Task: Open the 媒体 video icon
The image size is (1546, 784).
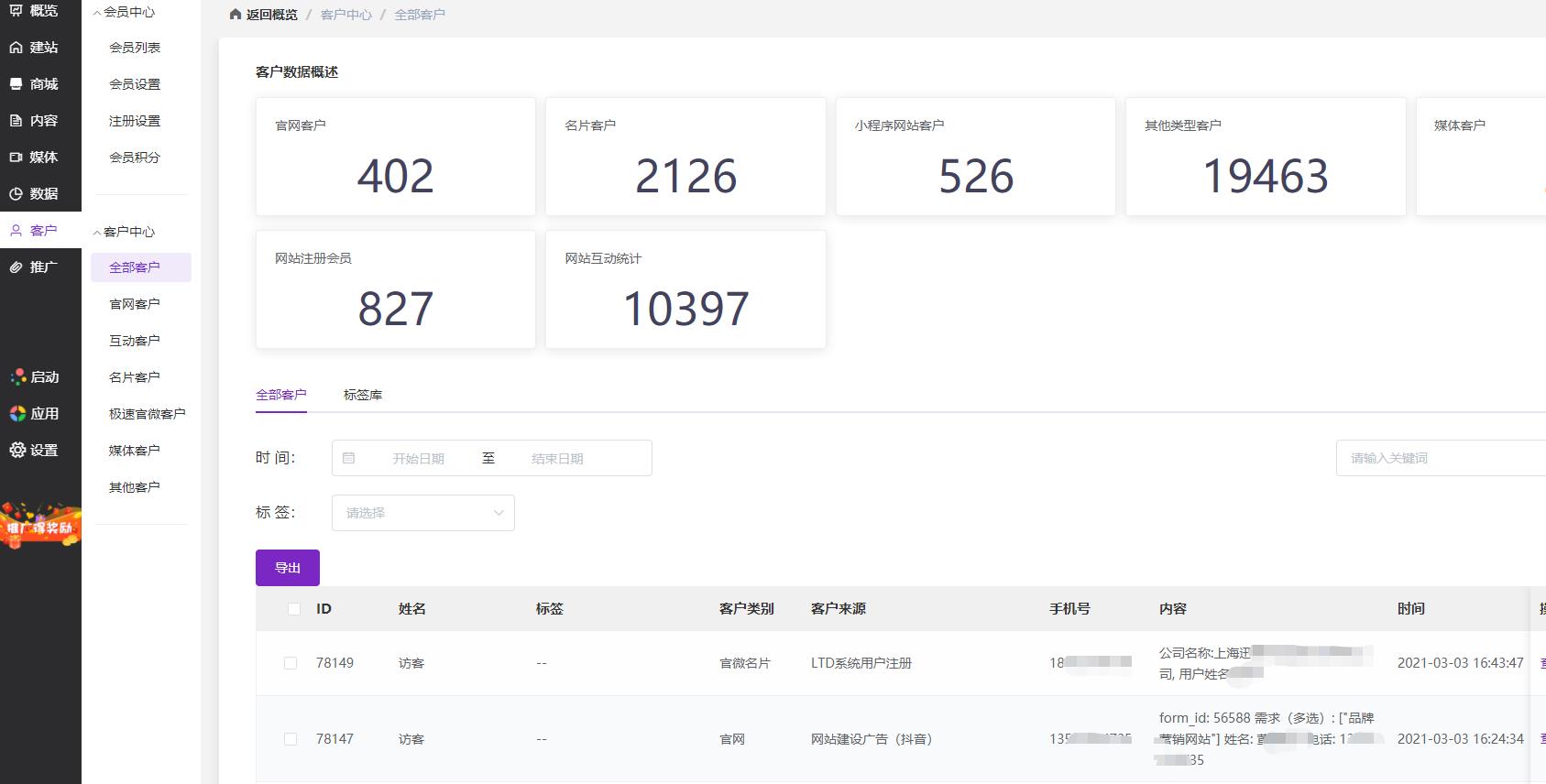Action: (x=16, y=158)
